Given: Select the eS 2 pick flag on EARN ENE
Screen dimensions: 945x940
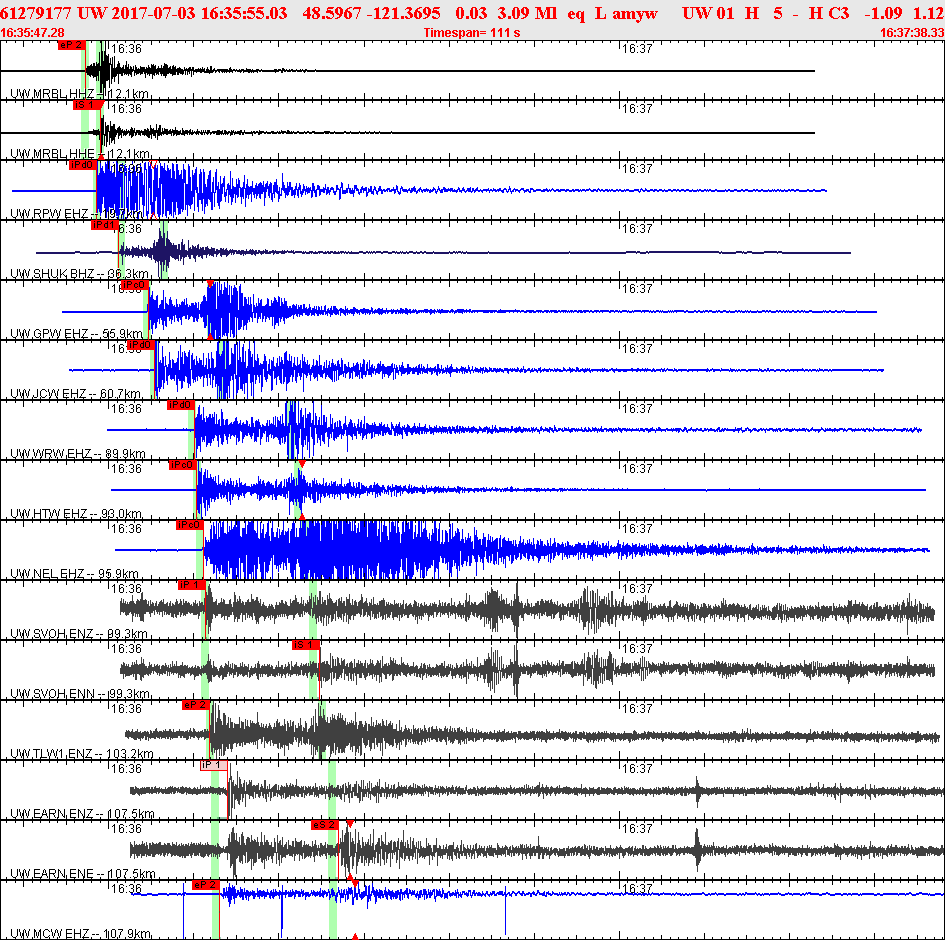Looking at the screenshot, I should pyautogui.click(x=325, y=825).
